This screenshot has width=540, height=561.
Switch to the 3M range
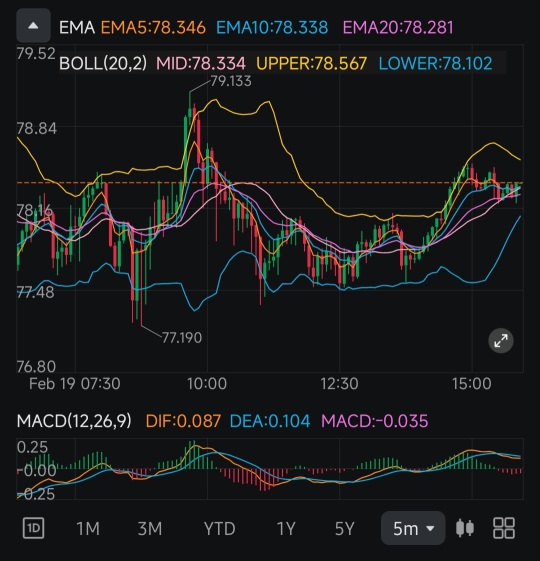150,528
